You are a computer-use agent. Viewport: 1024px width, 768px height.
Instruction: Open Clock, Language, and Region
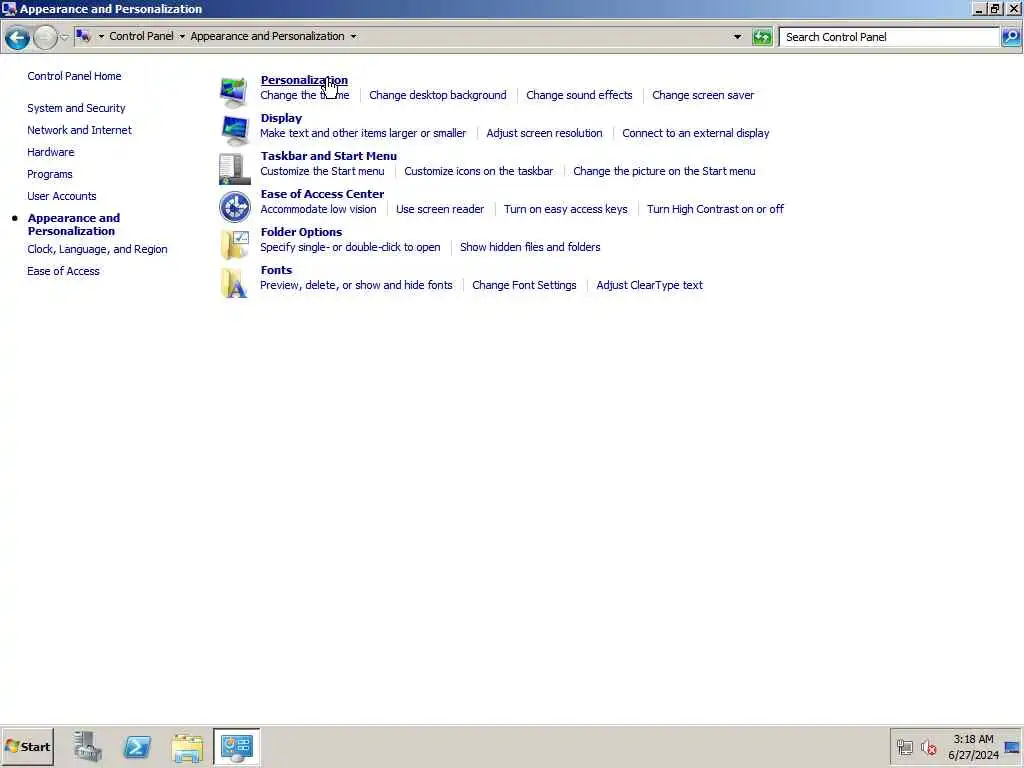tap(97, 249)
